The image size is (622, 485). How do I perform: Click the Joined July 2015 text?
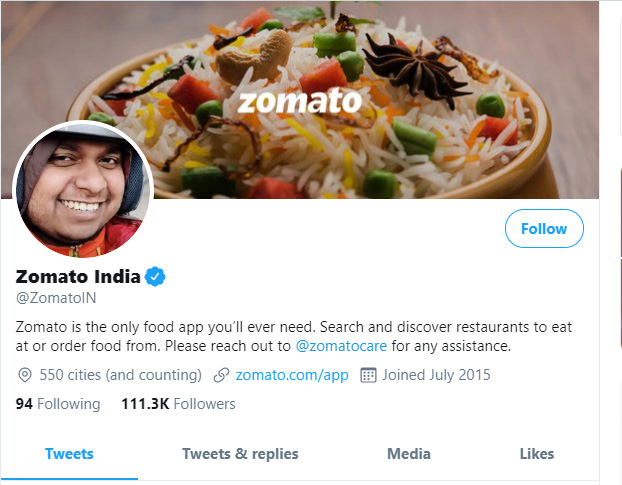point(437,375)
